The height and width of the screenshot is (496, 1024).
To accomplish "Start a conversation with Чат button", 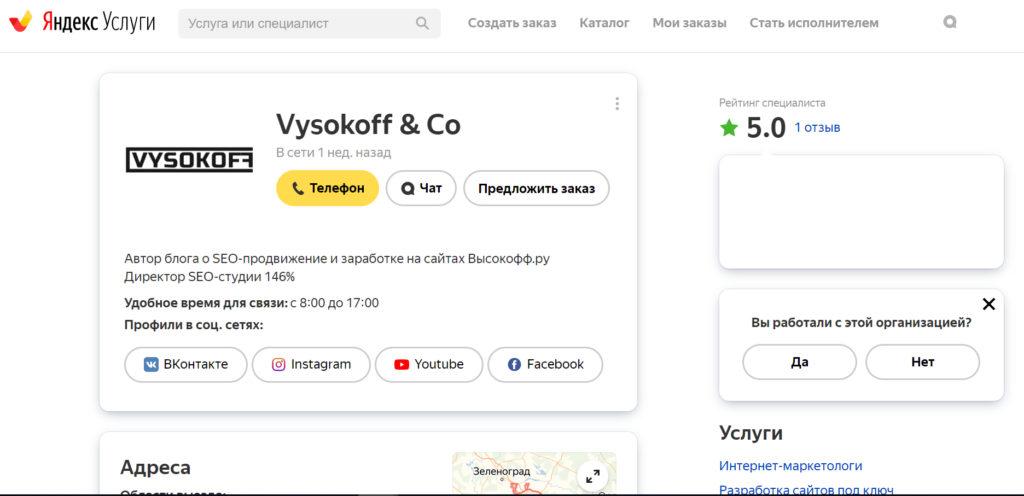I will (x=421, y=188).
